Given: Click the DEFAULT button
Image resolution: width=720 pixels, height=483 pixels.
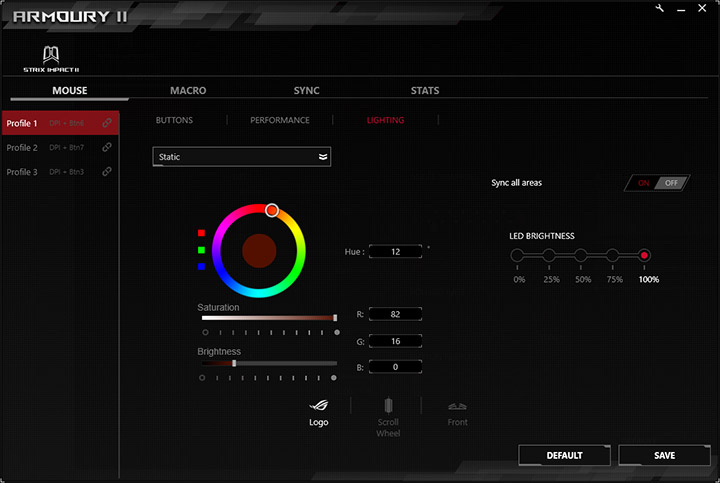Looking at the screenshot, I should click(564, 455).
